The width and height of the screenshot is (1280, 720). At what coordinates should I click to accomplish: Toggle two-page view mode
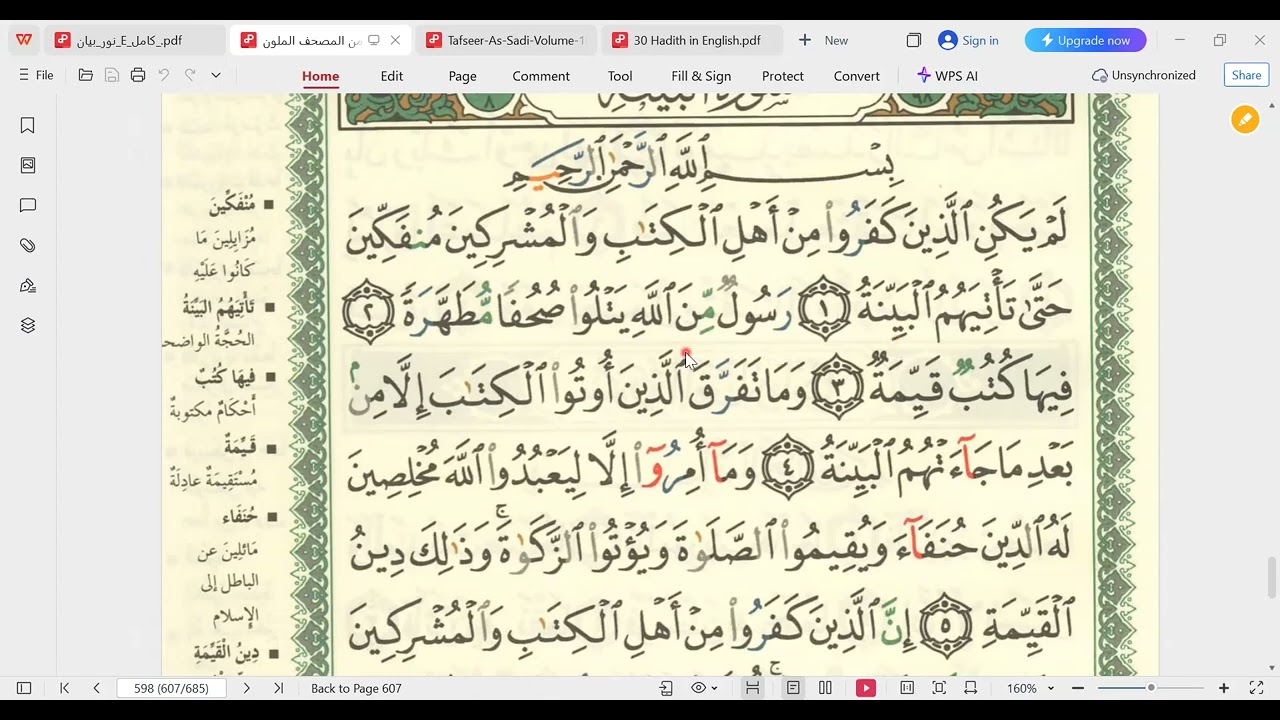pos(825,688)
